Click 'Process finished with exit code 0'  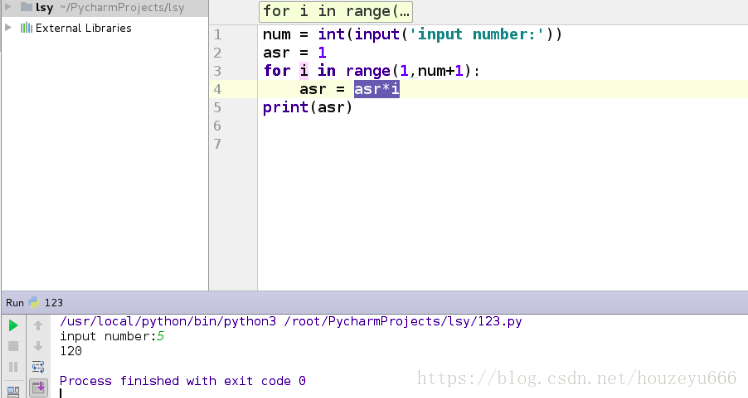(182, 381)
